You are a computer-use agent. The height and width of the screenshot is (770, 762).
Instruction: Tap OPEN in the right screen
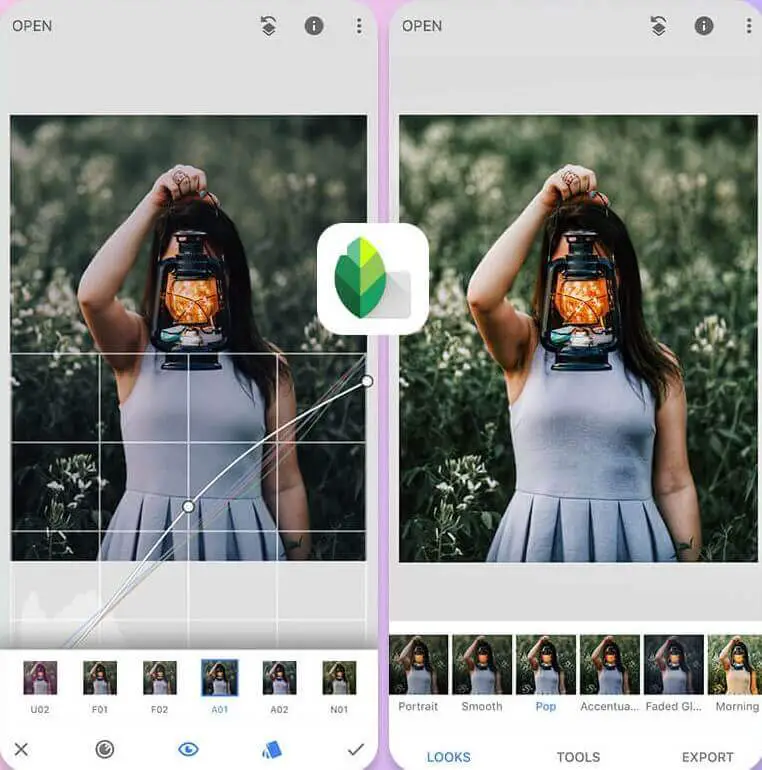point(422,26)
